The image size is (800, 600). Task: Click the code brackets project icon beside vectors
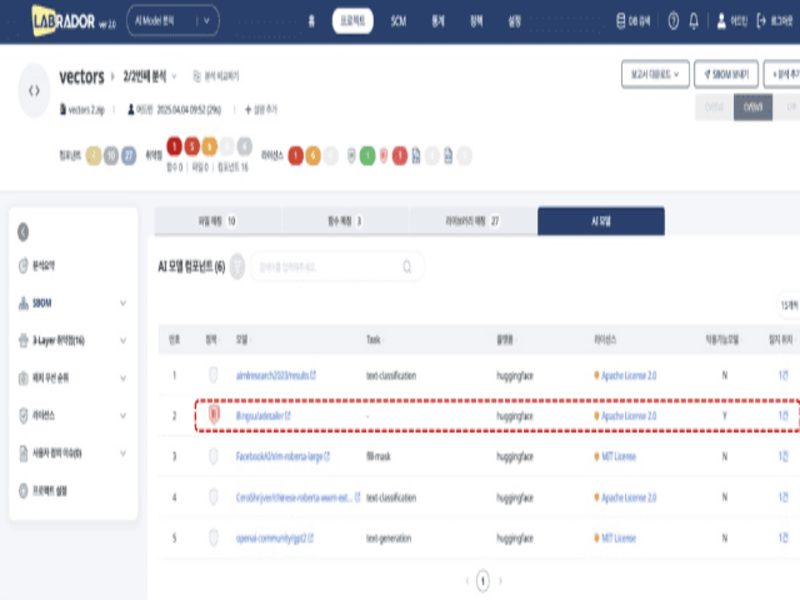34,90
